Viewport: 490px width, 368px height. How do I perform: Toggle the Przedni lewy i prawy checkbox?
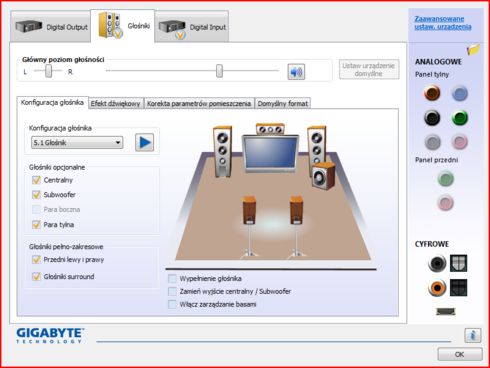(36, 259)
